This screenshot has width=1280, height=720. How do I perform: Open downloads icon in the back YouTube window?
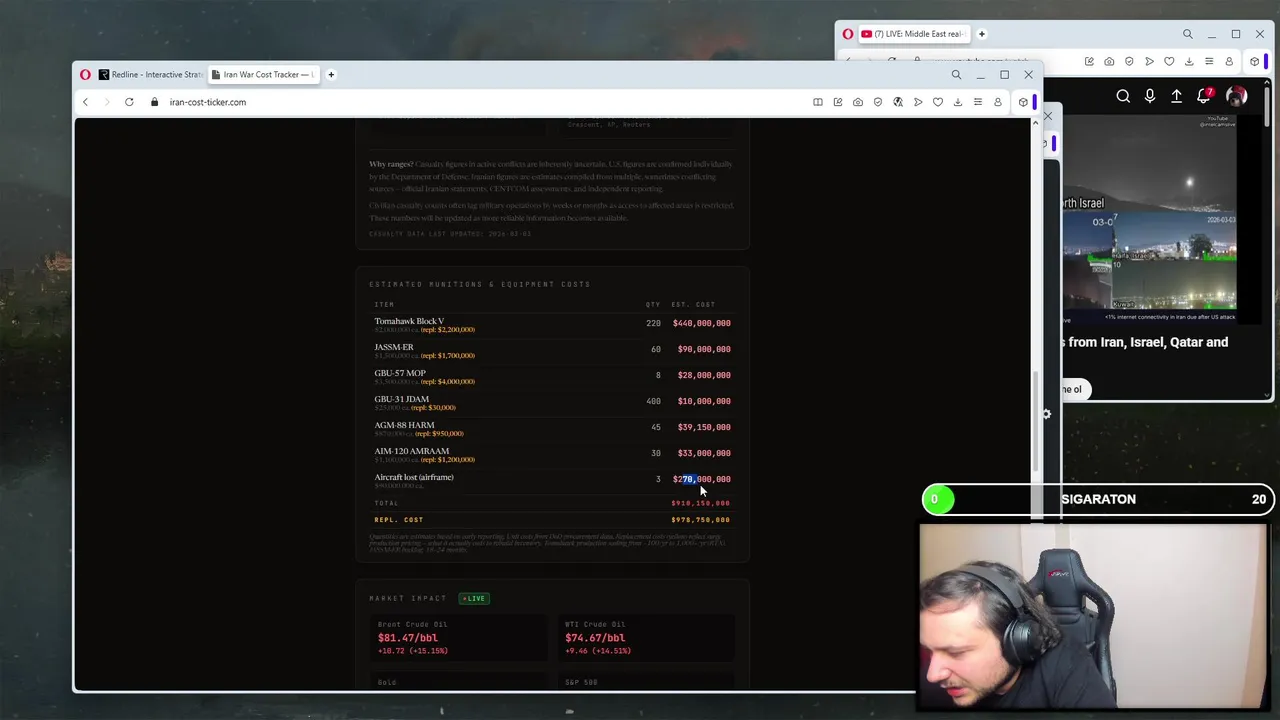(x=1189, y=62)
